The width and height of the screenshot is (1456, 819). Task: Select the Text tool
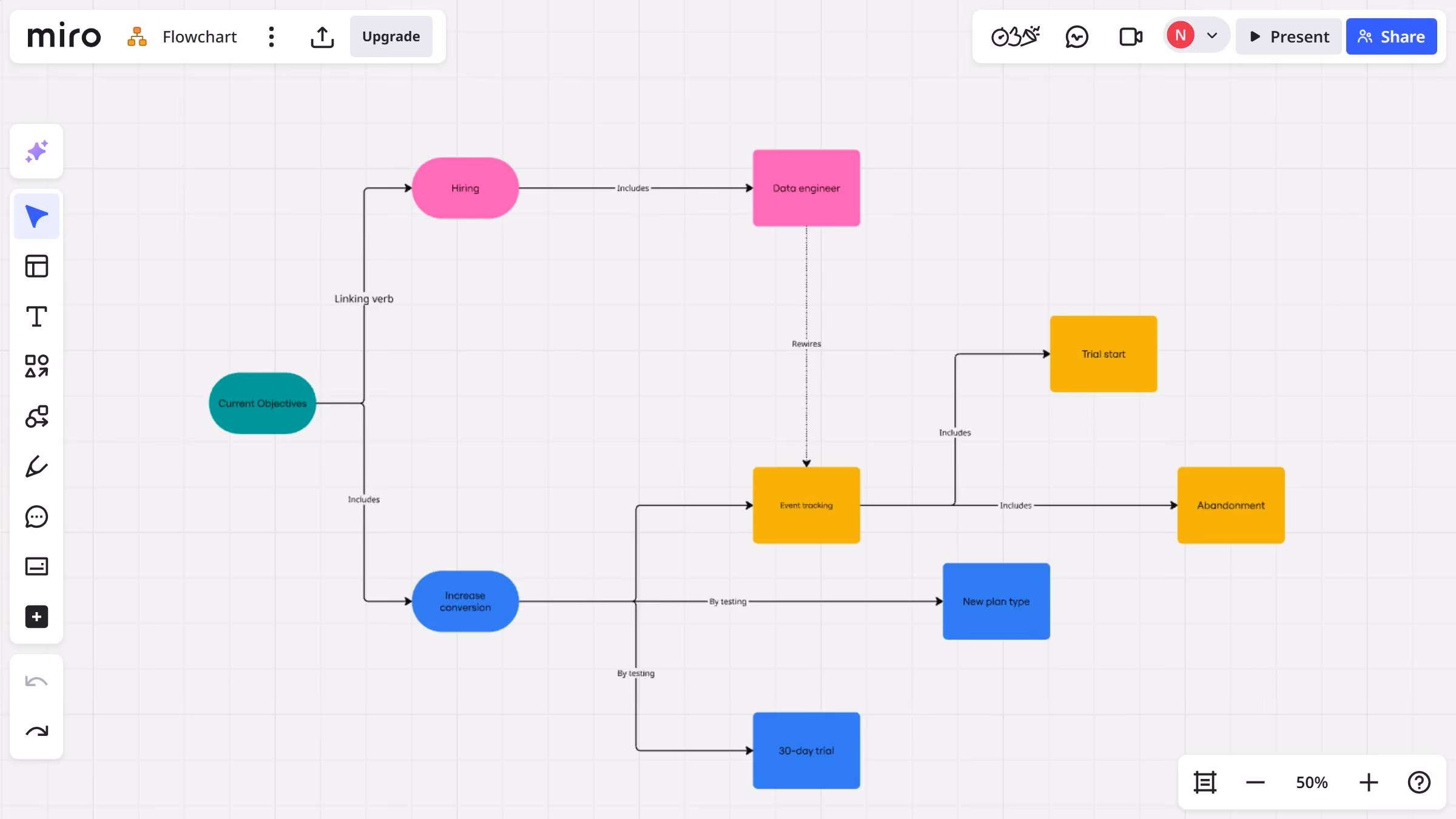36,317
